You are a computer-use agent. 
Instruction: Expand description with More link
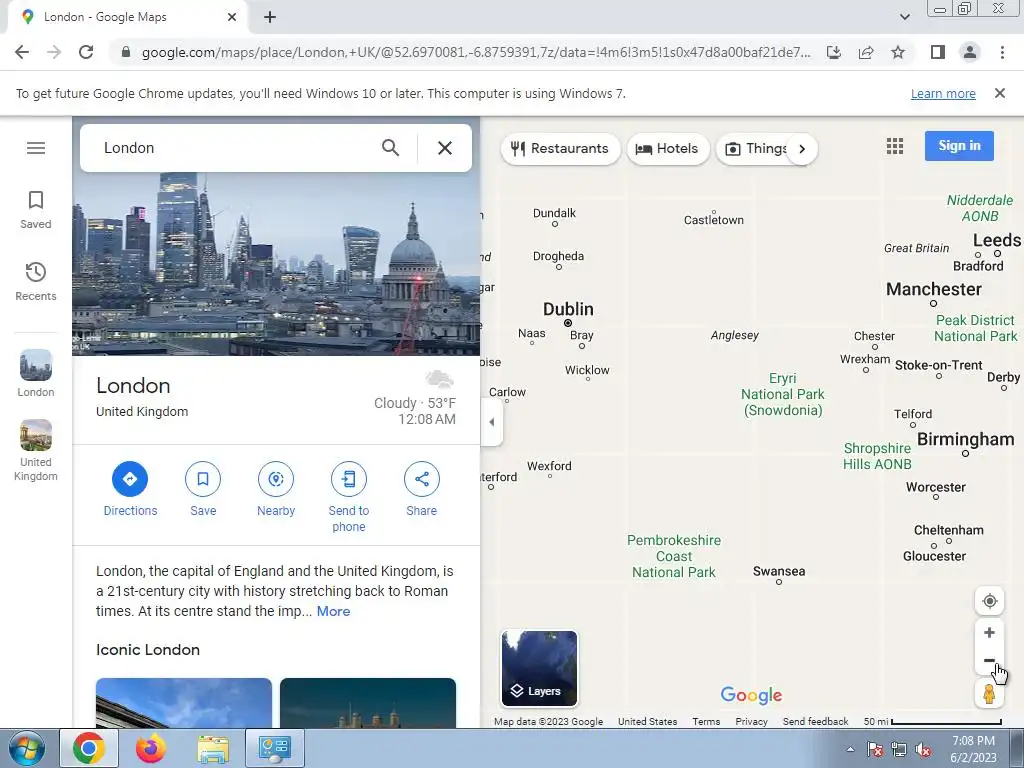[333, 611]
